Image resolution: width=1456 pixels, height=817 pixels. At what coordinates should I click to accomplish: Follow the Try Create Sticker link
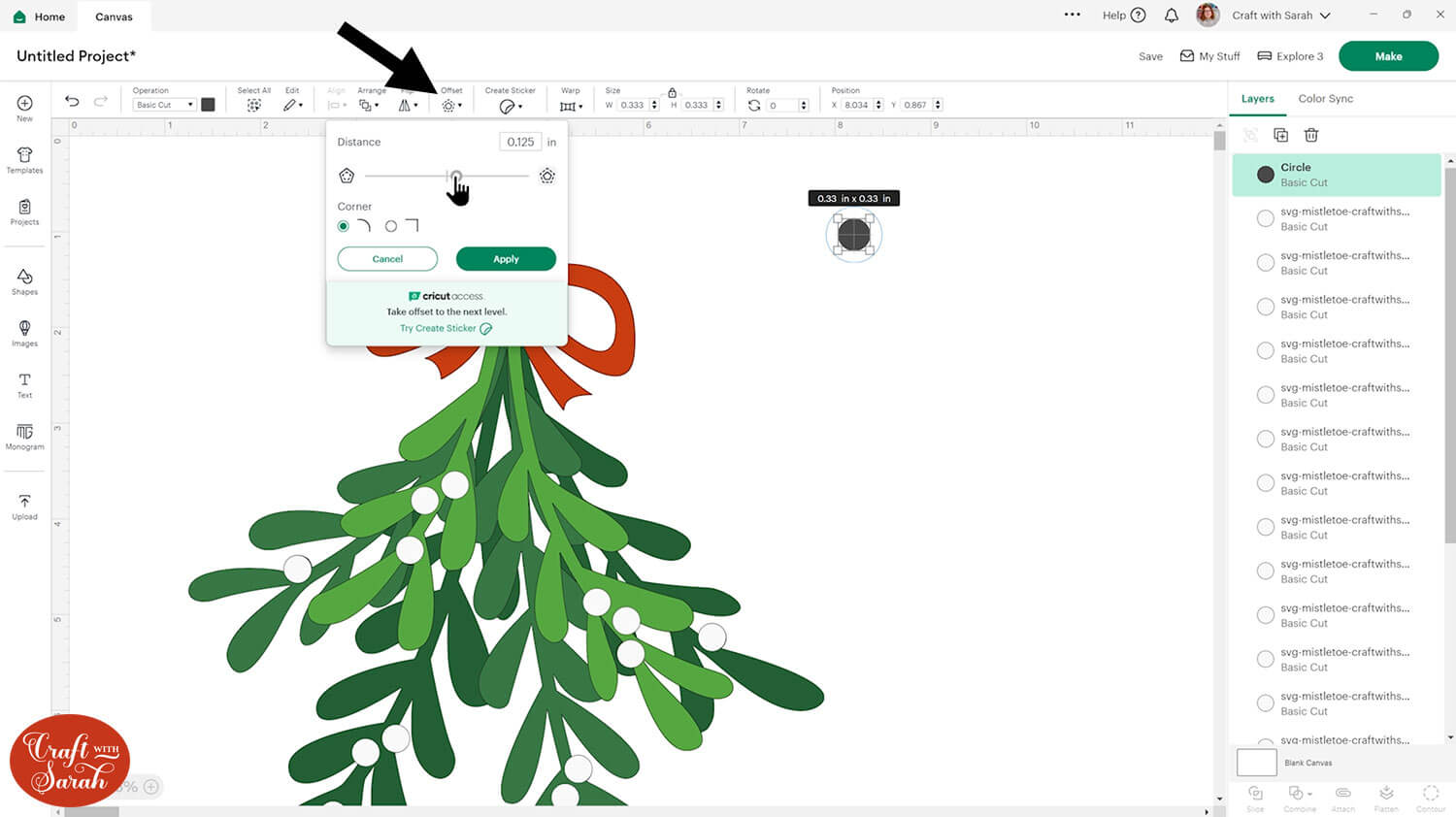pyautogui.click(x=446, y=328)
